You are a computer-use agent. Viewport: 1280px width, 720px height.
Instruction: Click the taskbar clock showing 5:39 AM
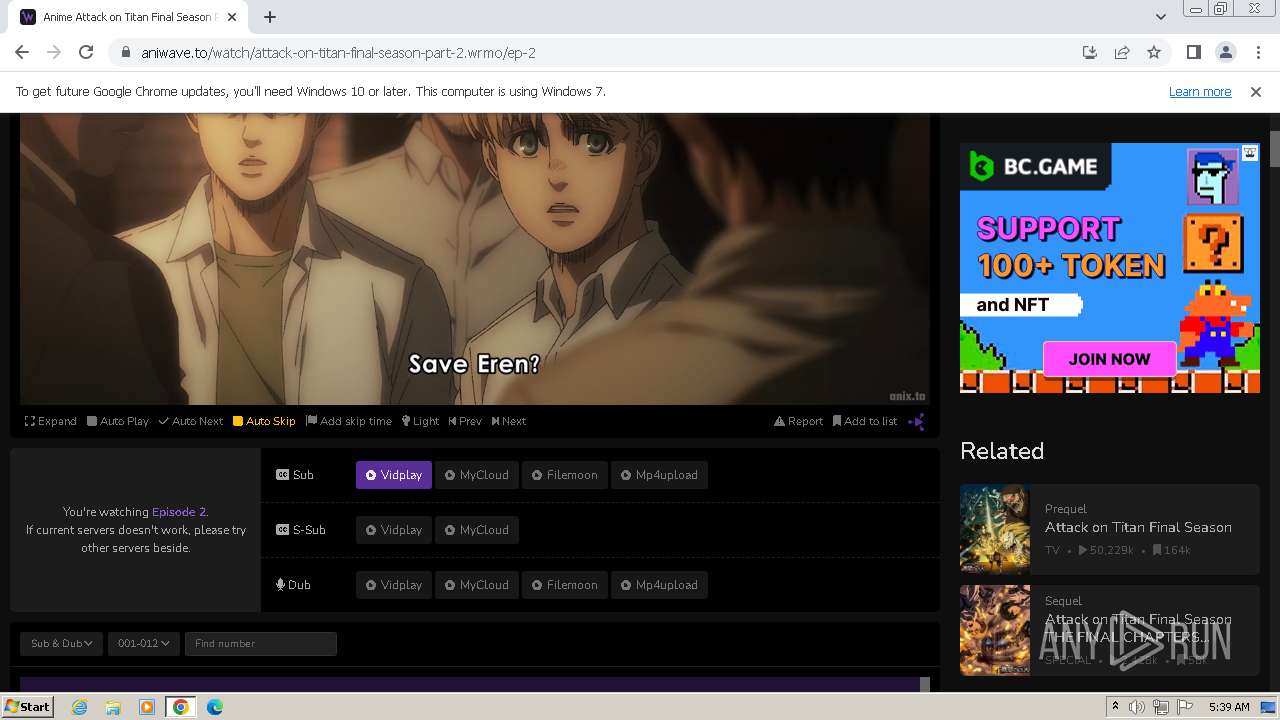point(1229,707)
